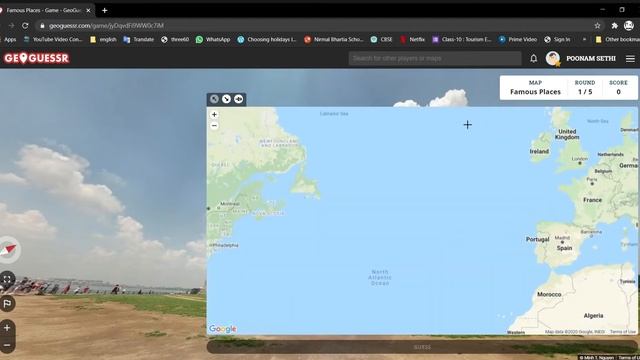Open the notifications bell
Image resolution: width=640 pixels, height=360 pixels.
coord(533,58)
